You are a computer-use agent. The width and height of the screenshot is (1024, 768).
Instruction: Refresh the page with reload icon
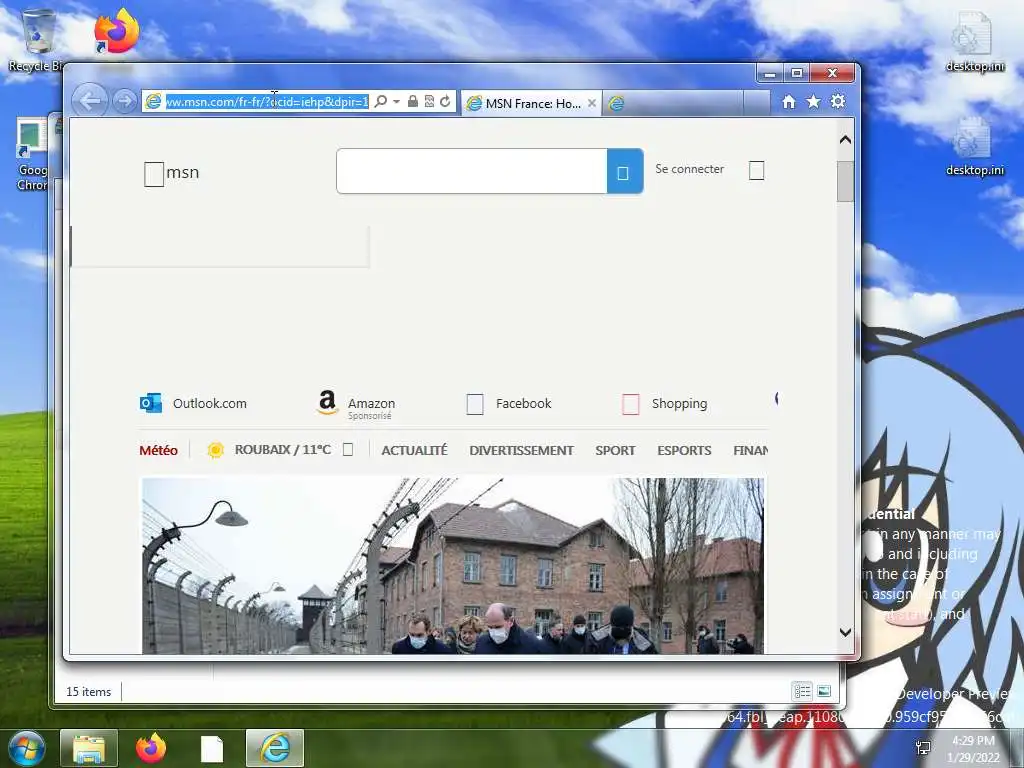click(445, 101)
